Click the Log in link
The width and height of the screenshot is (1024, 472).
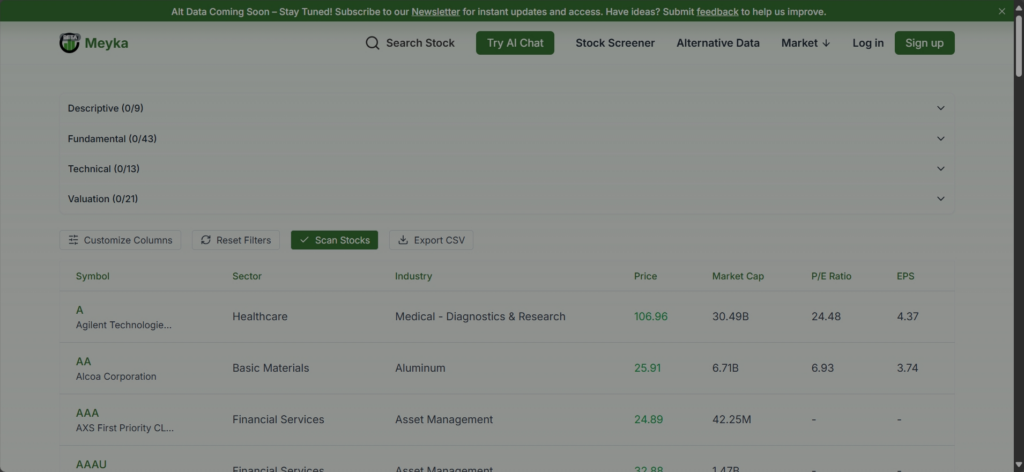coord(868,43)
